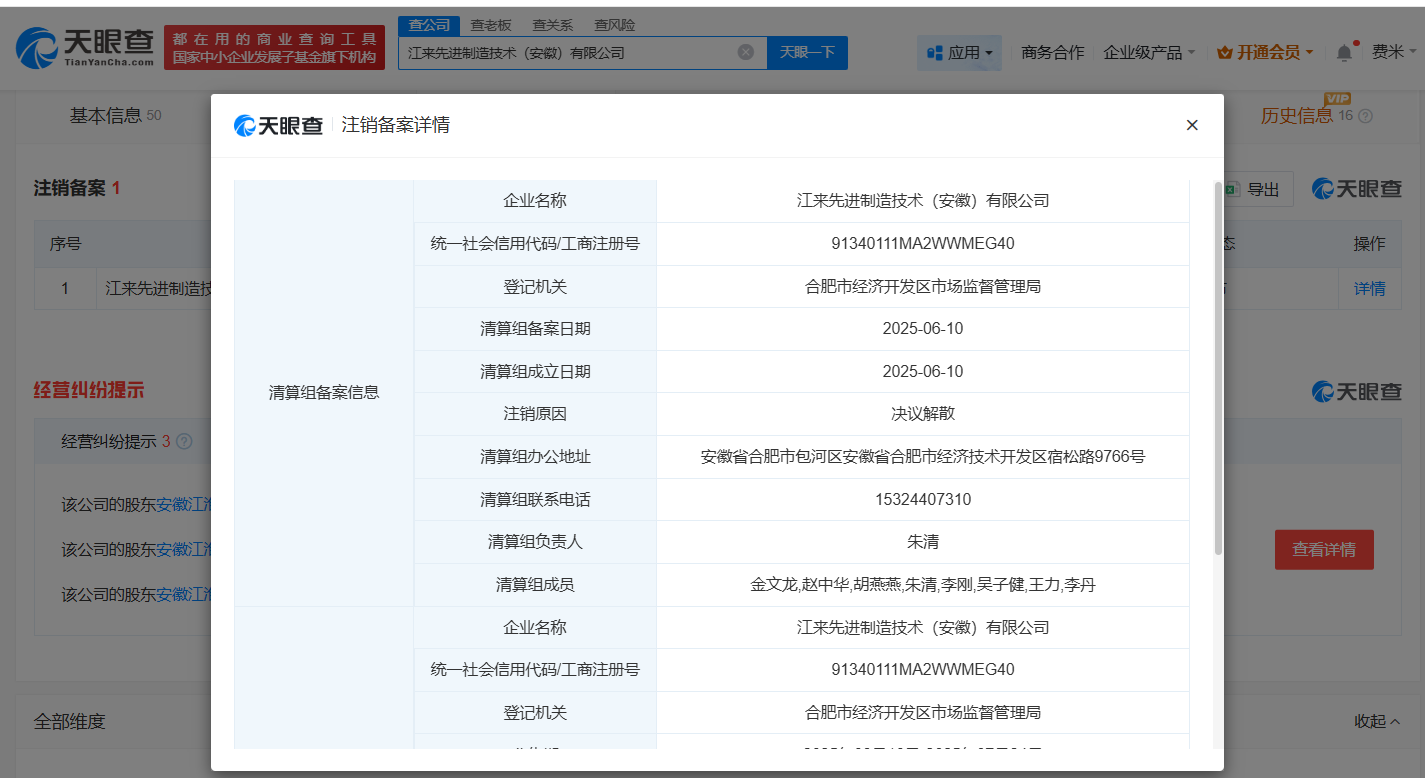Image resolution: width=1425 pixels, height=778 pixels.
Task: Click the grid icon beside 应用
Action: (935, 52)
